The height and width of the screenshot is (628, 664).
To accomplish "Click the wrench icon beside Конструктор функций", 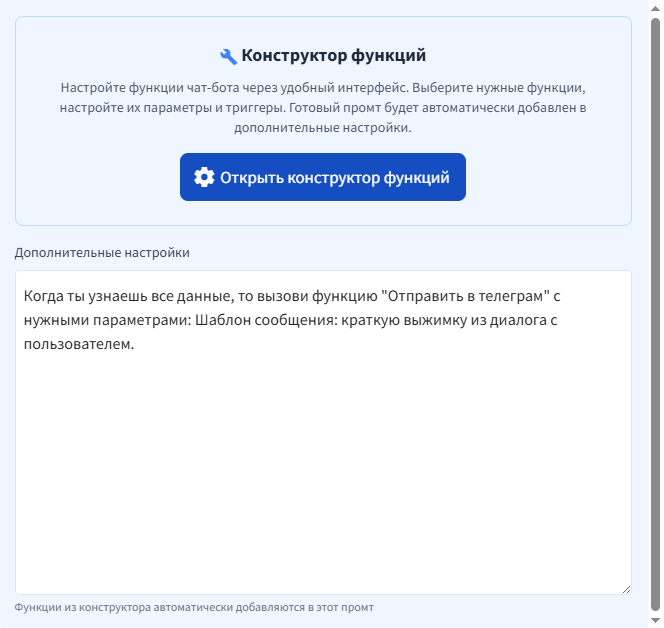I will coord(228,56).
